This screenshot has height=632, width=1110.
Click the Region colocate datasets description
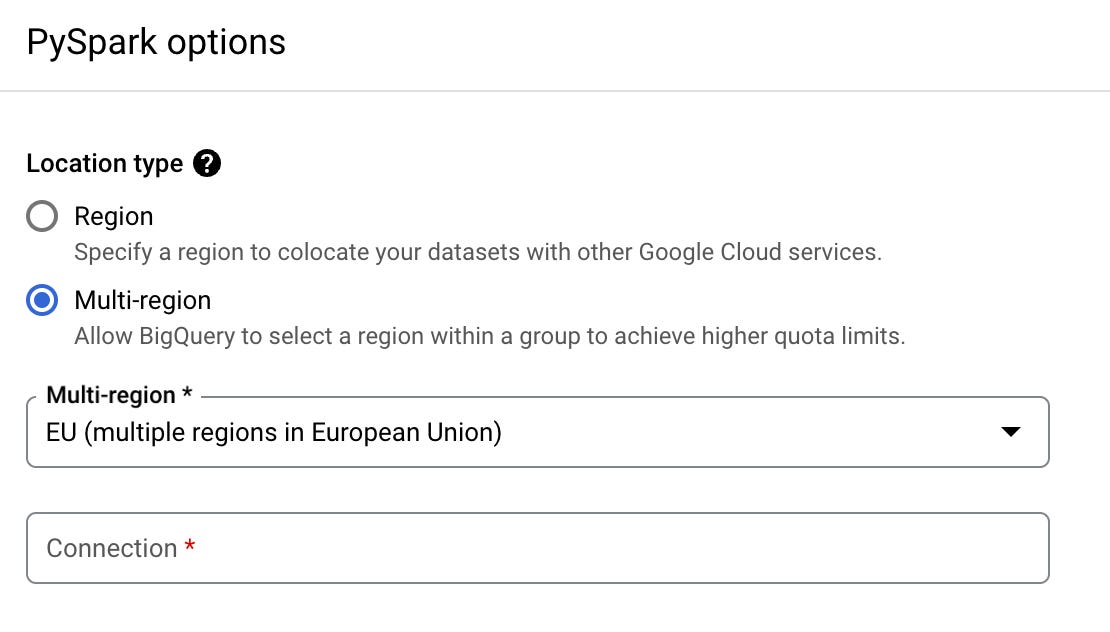coord(477,251)
